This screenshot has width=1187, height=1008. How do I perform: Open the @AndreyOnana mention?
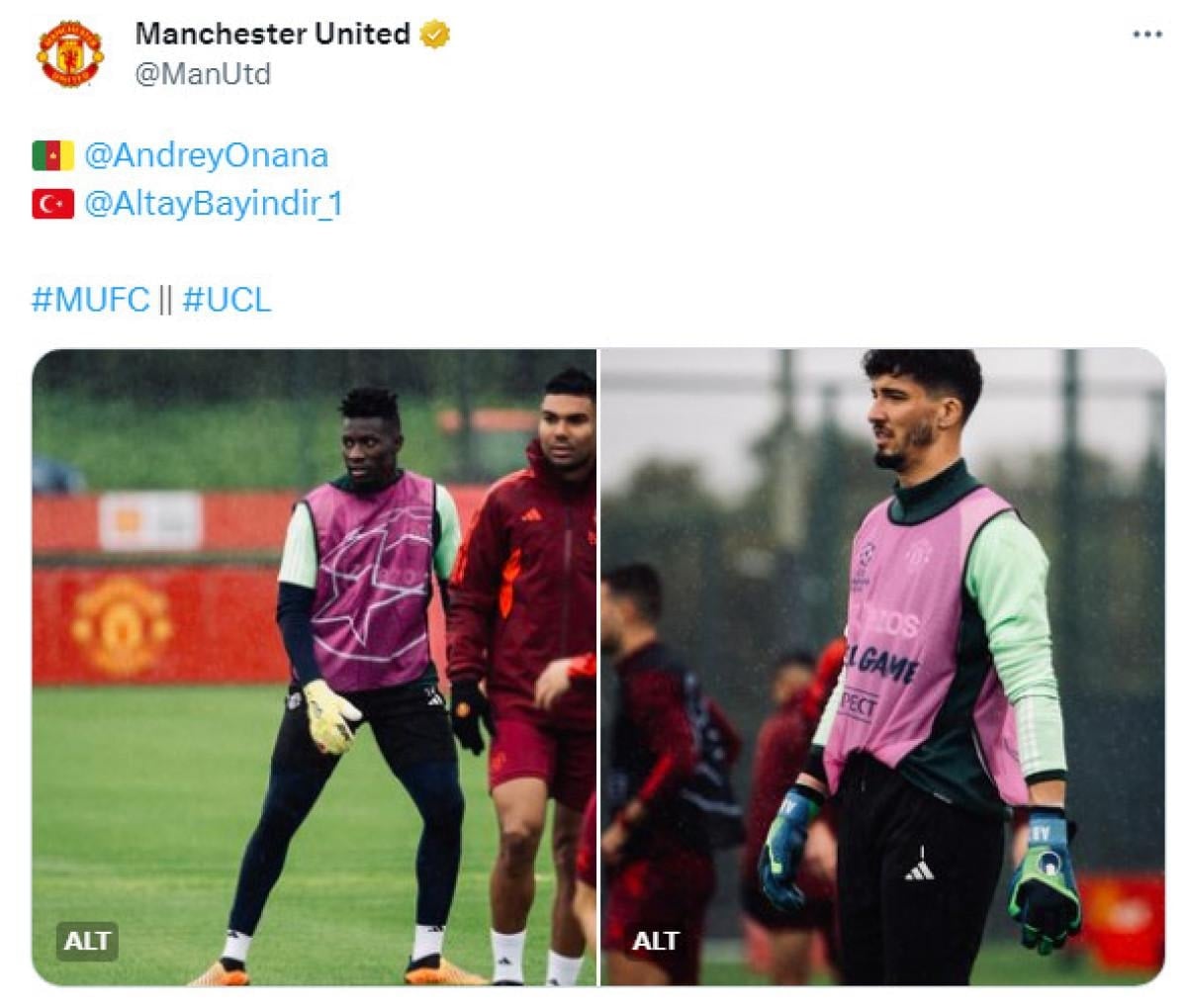pyautogui.click(x=206, y=155)
